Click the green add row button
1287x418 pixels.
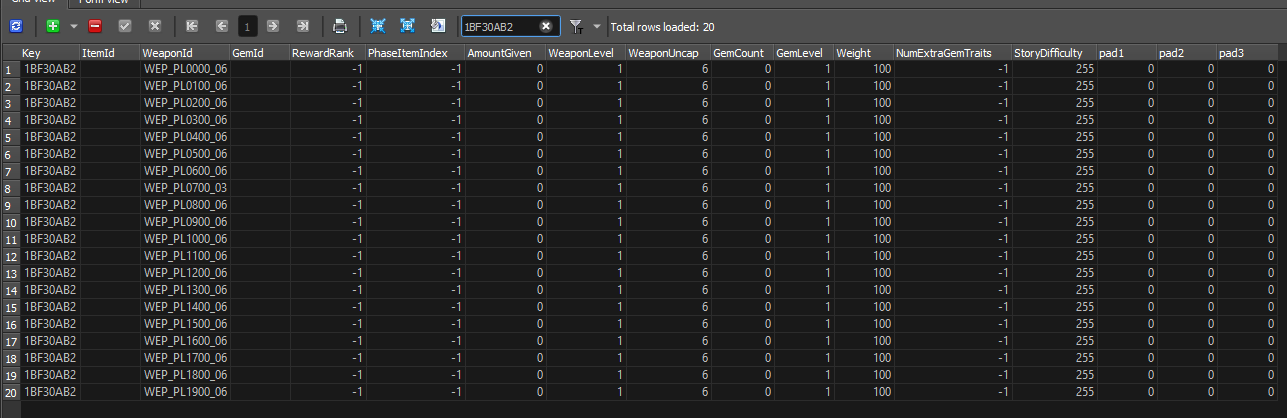point(52,26)
